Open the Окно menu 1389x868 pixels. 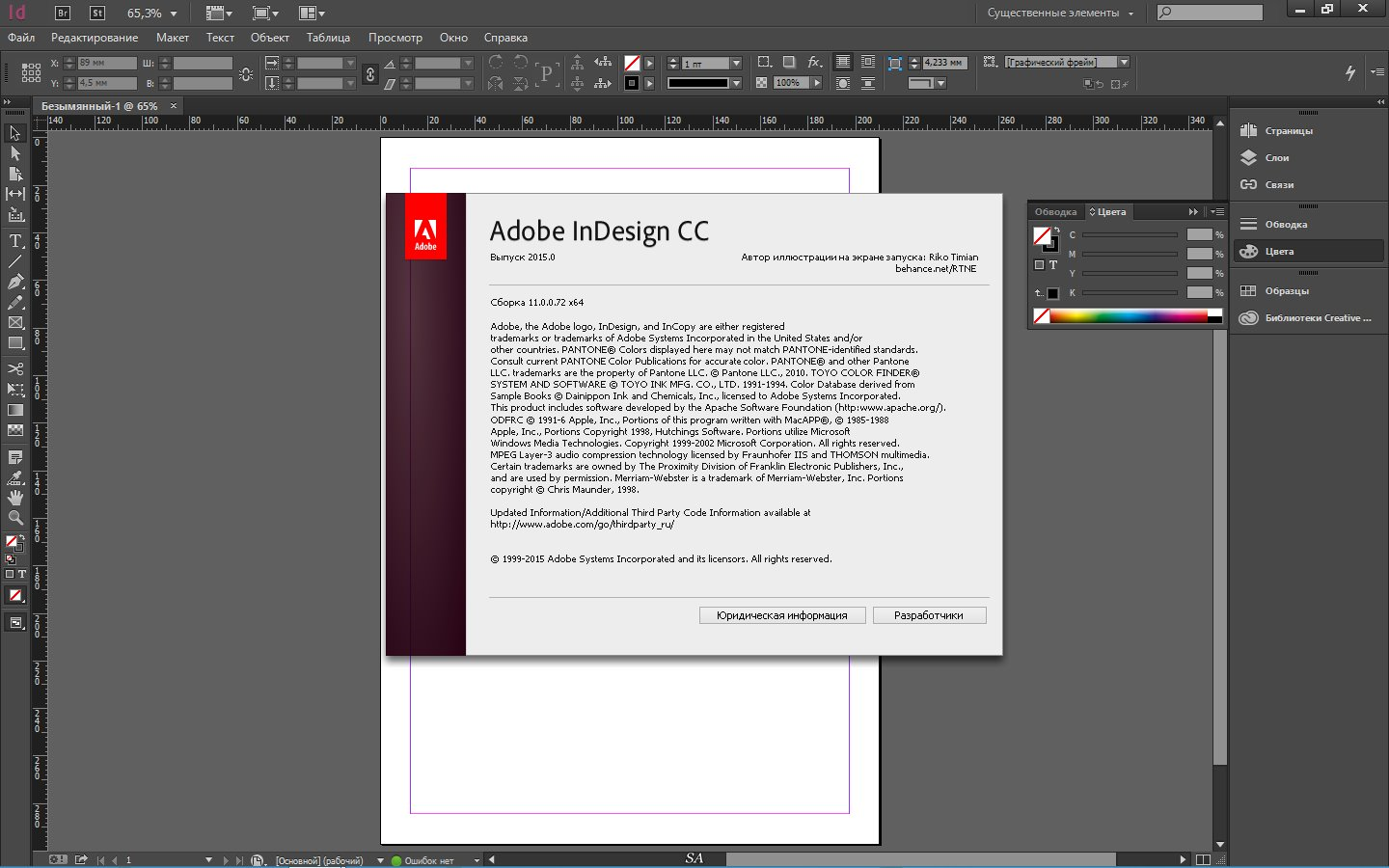[x=453, y=38]
